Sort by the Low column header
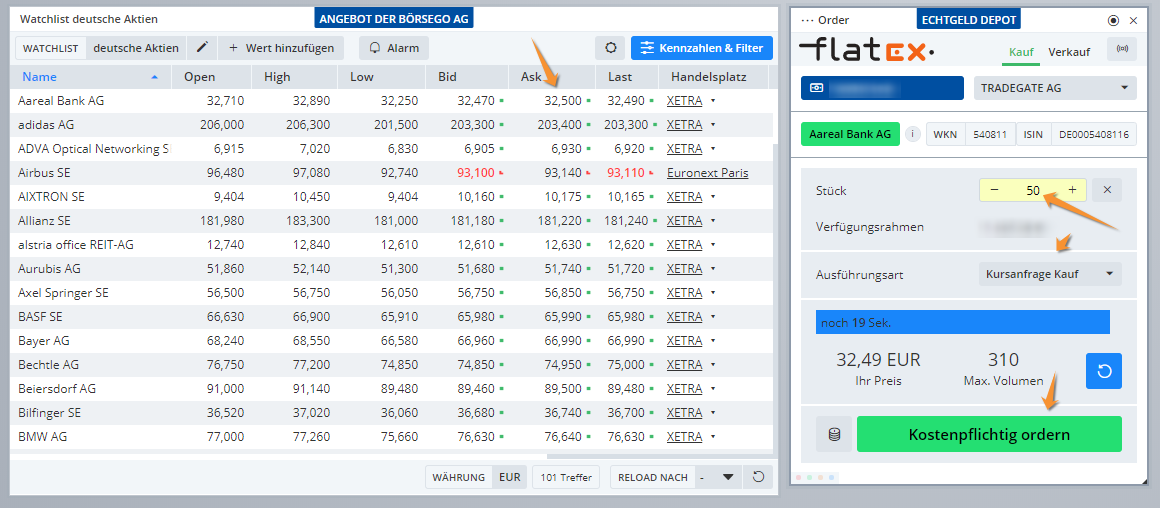The image size is (1160, 508). point(382,77)
